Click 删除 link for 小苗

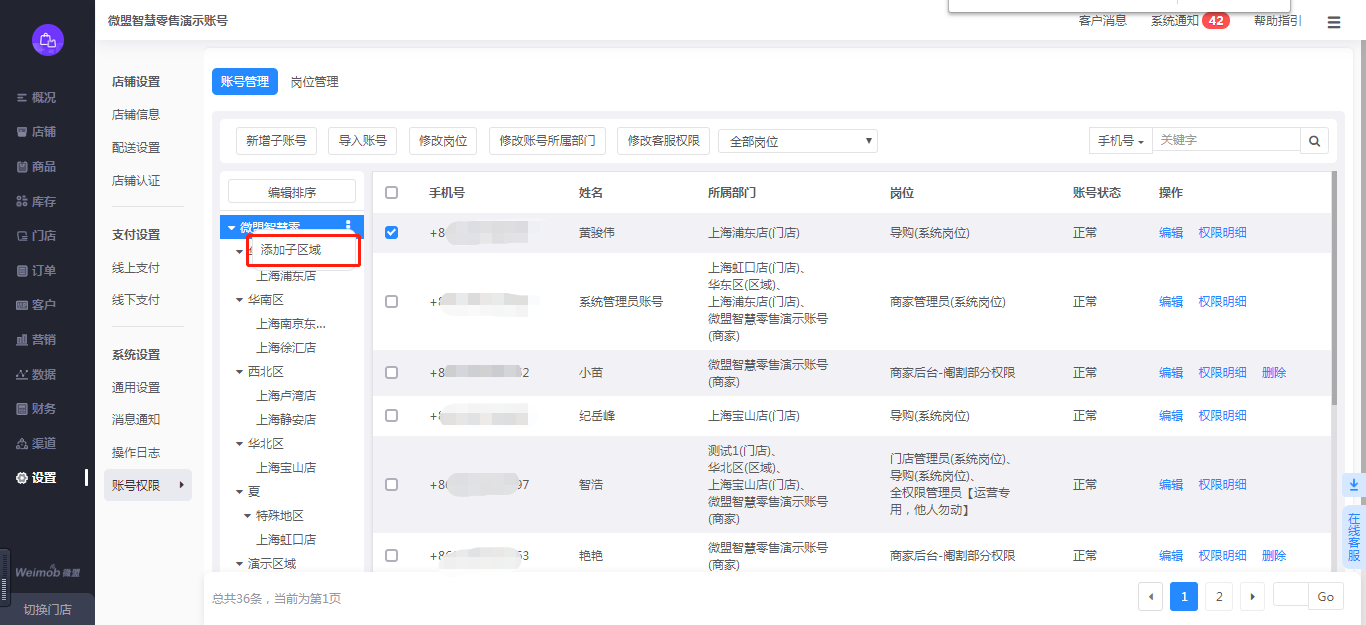coord(1274,372)
